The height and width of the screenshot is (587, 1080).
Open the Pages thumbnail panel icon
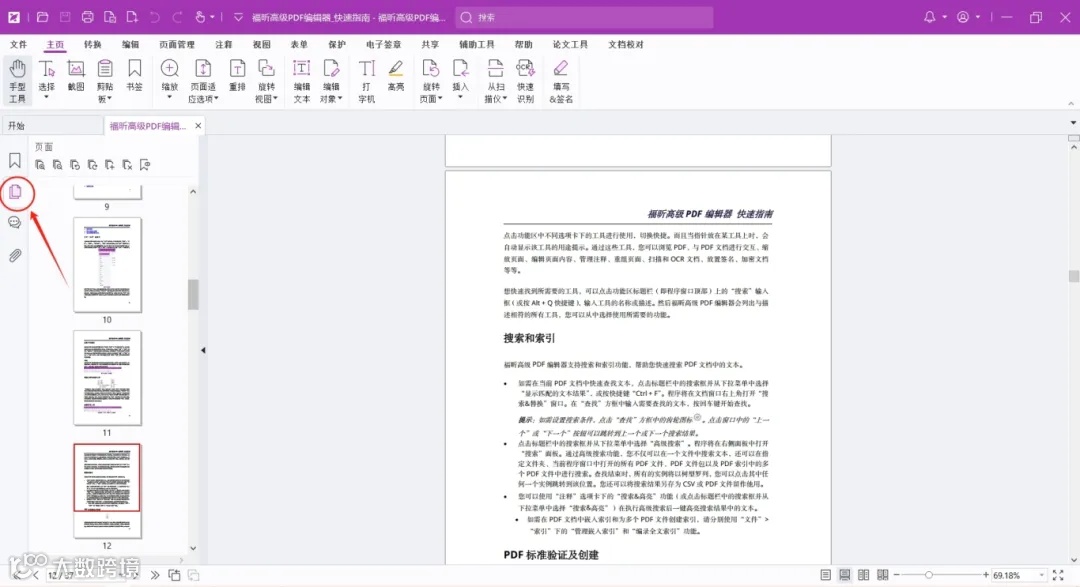pos(14,192)
